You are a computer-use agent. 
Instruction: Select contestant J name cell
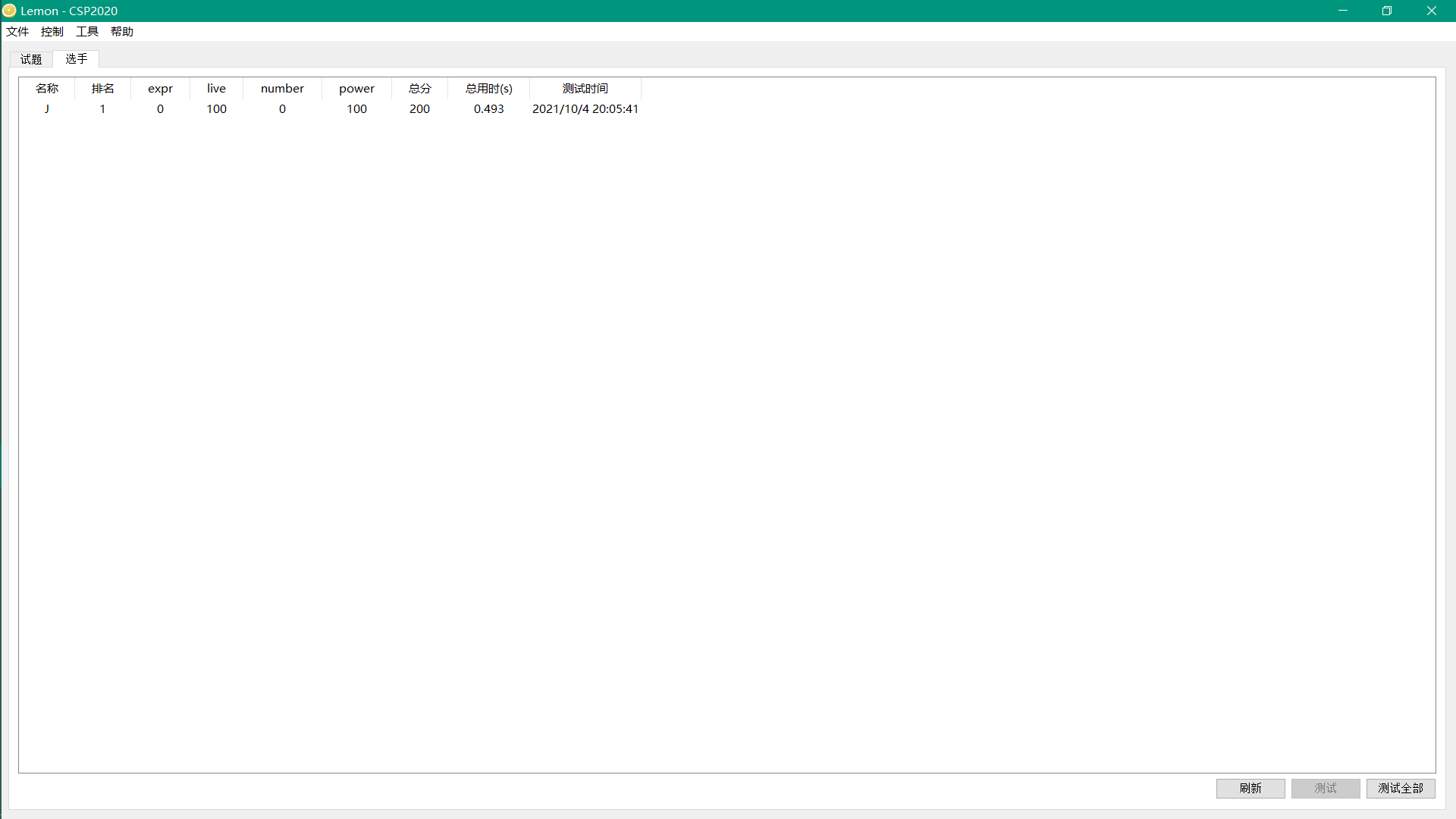tap(47, 109)
